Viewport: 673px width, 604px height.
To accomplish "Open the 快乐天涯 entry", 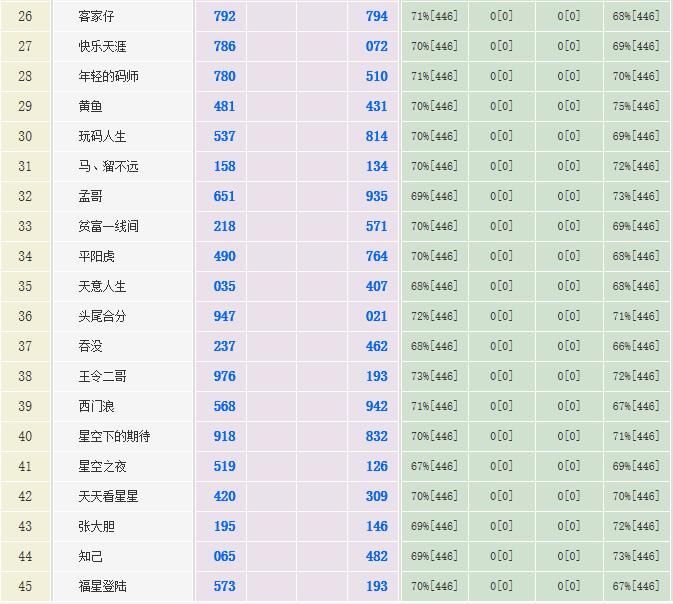I will coord(102,47).
